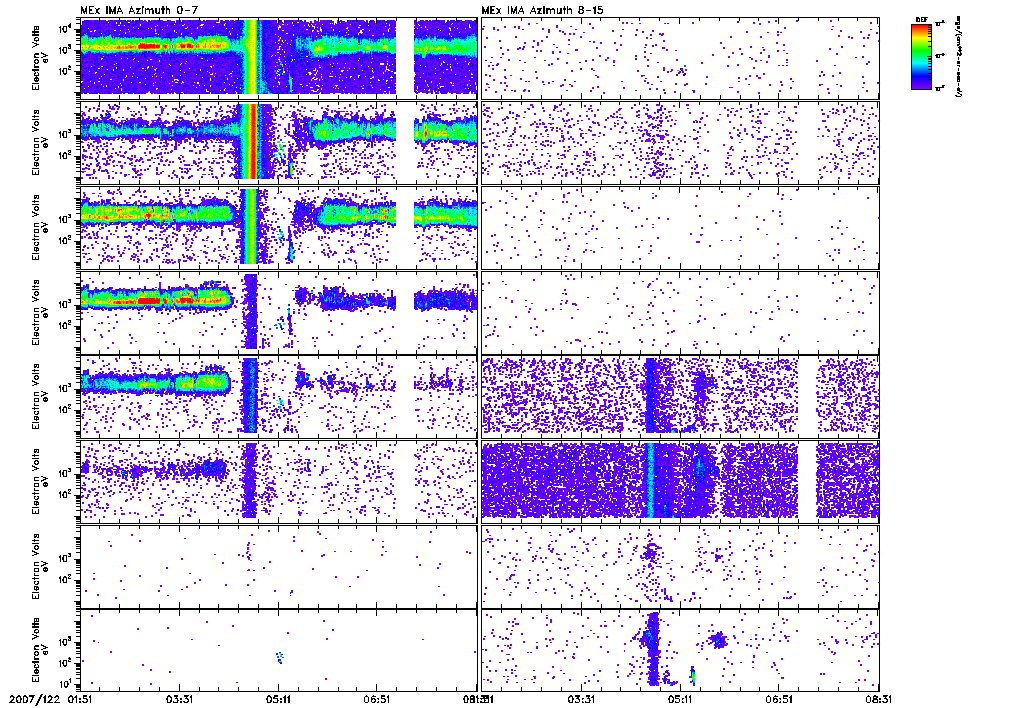The height and width of the screenshot is (708, 1024).
Task: Select the bottom spectrogram under Azimuth 0-7
Action: coord(278,651)
